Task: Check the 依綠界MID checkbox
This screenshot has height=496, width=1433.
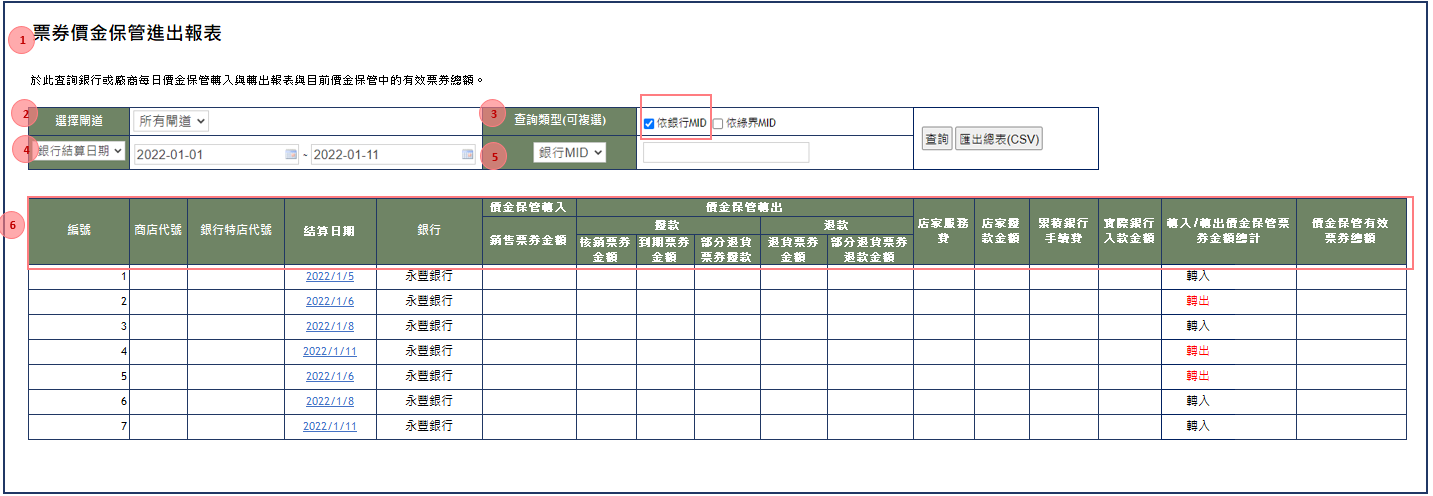Action: [x=718, y=123]
